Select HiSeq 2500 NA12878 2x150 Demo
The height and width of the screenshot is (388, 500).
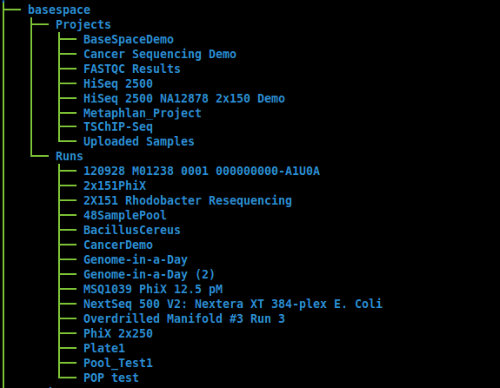[184, 99]
